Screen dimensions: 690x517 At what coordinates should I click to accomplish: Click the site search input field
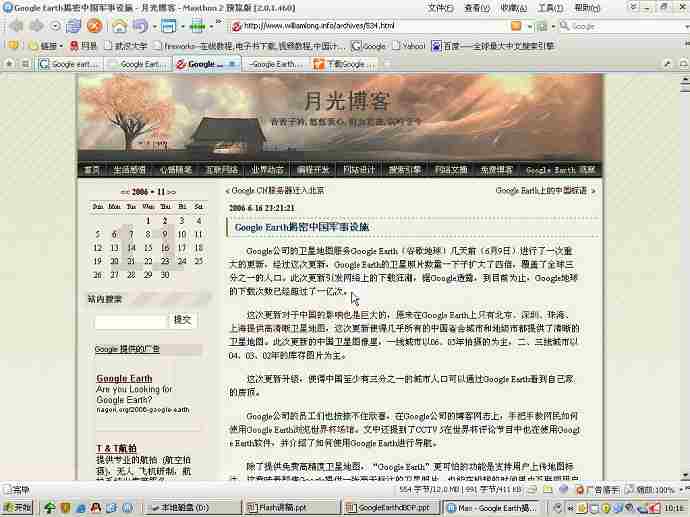click(x=130, y=322)
